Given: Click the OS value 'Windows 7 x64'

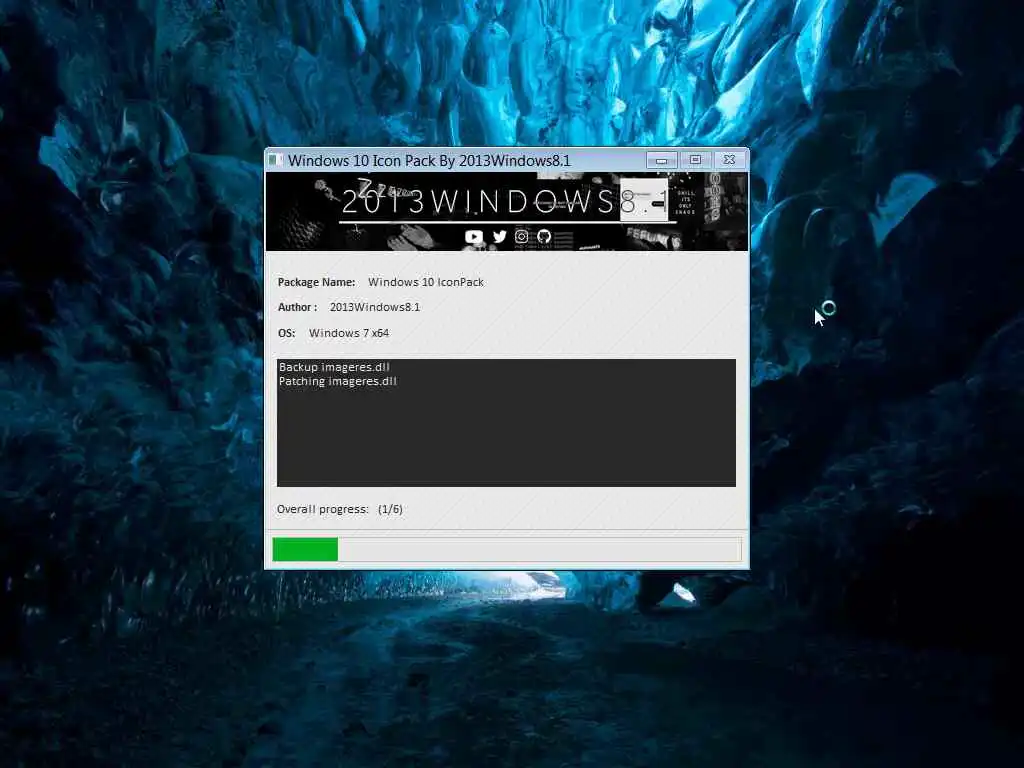Looking at the screenshot, I should point(349,333).
